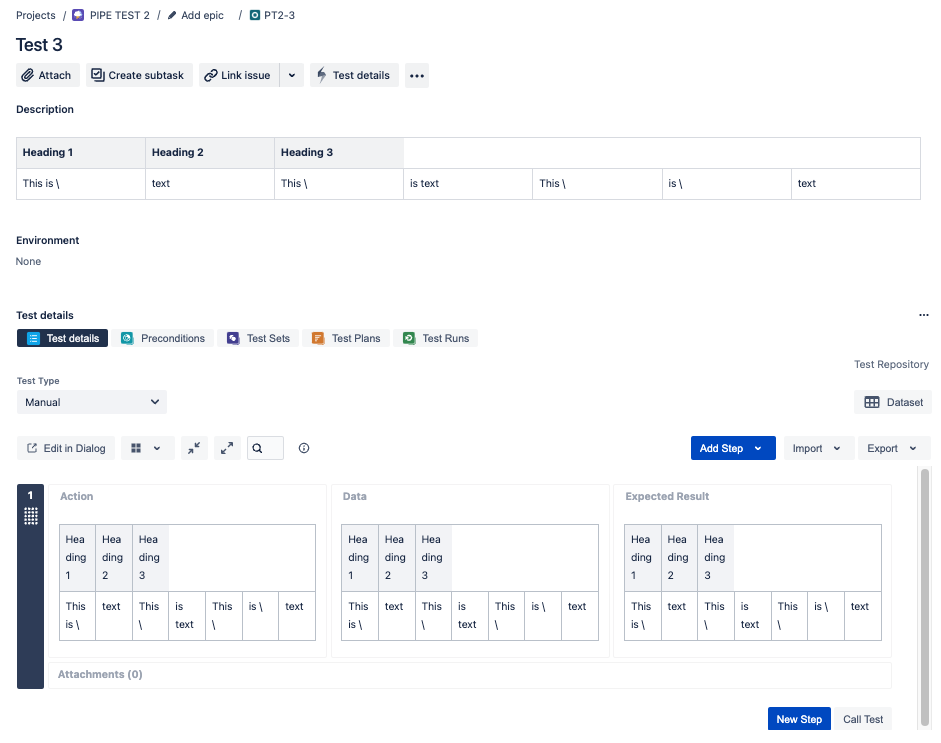
Task: Switch to the Test Sets tab
Action: click(258, 338)
